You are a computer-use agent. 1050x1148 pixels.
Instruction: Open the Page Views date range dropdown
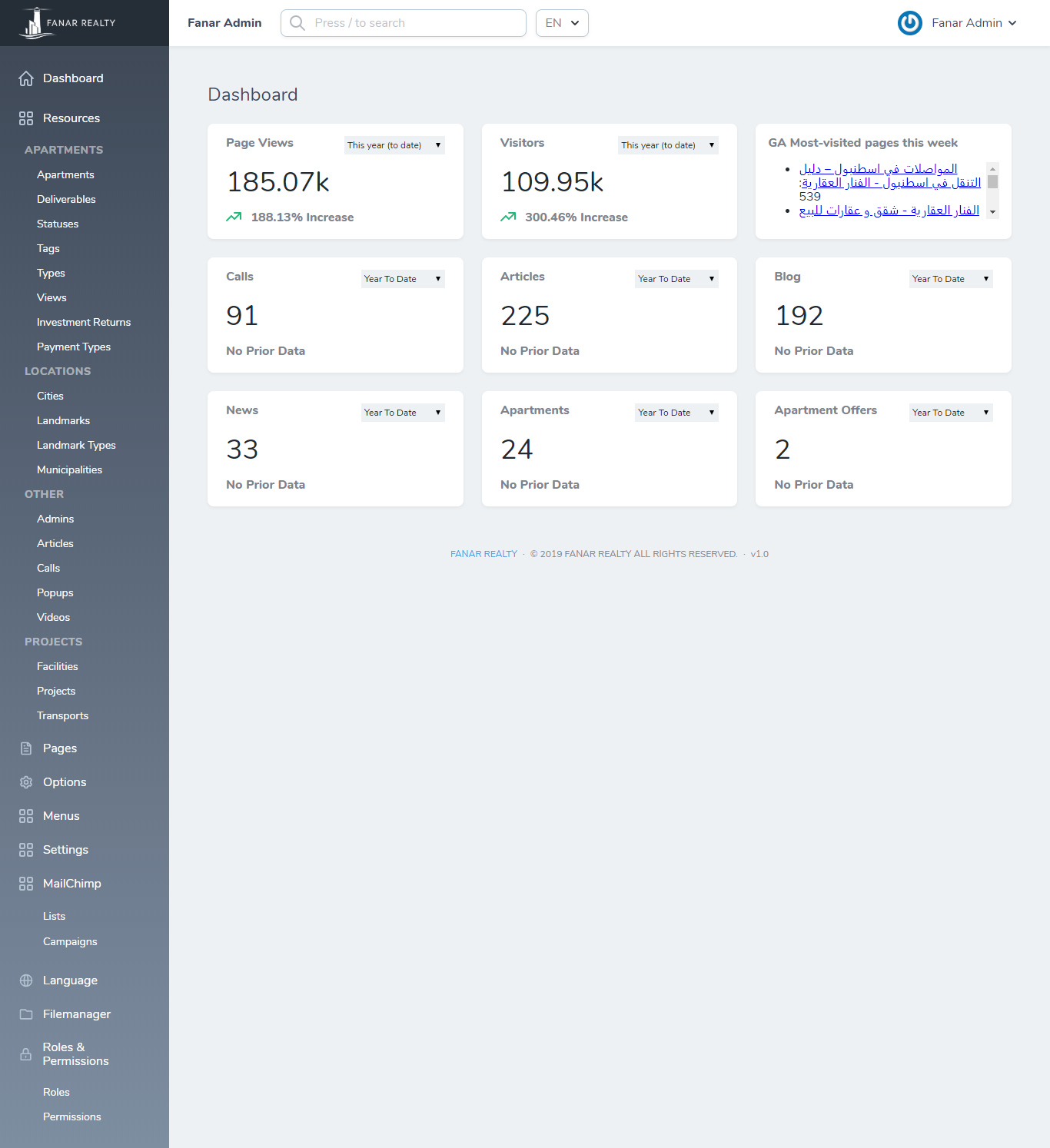(394, 145)
